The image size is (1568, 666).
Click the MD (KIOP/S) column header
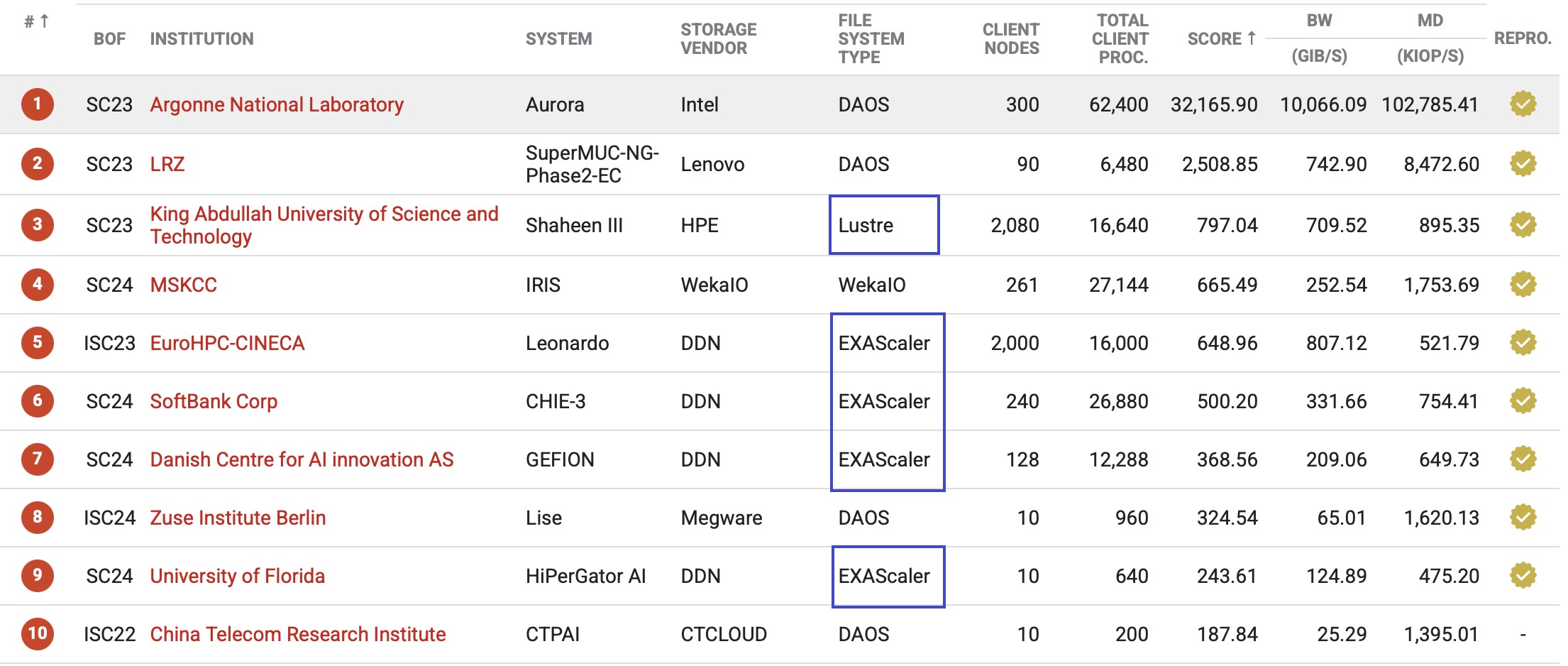pos(1430,38)
